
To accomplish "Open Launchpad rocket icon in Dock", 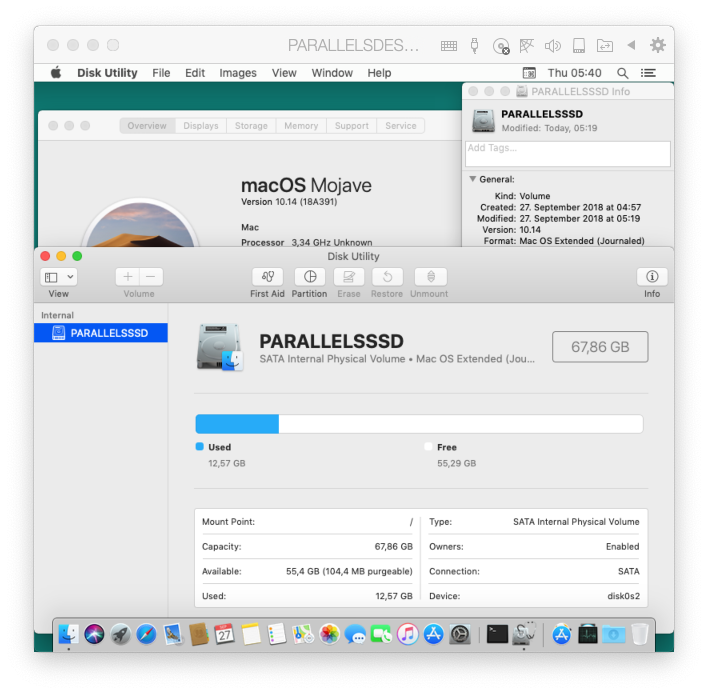I will 121,634.
